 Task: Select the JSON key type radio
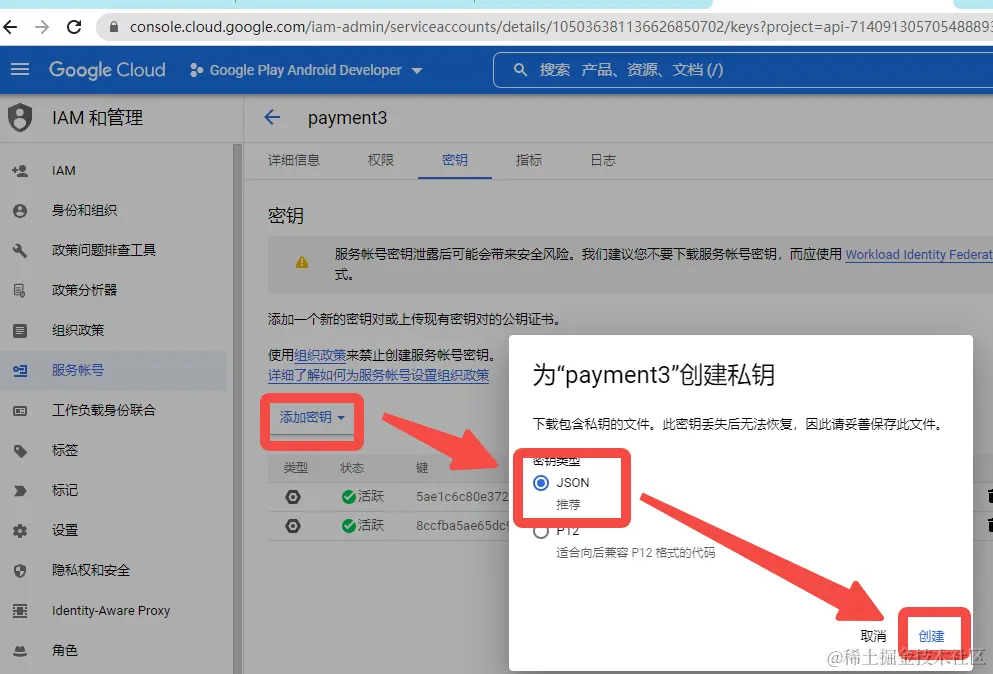pyautogui.click(x=541, y=483)
